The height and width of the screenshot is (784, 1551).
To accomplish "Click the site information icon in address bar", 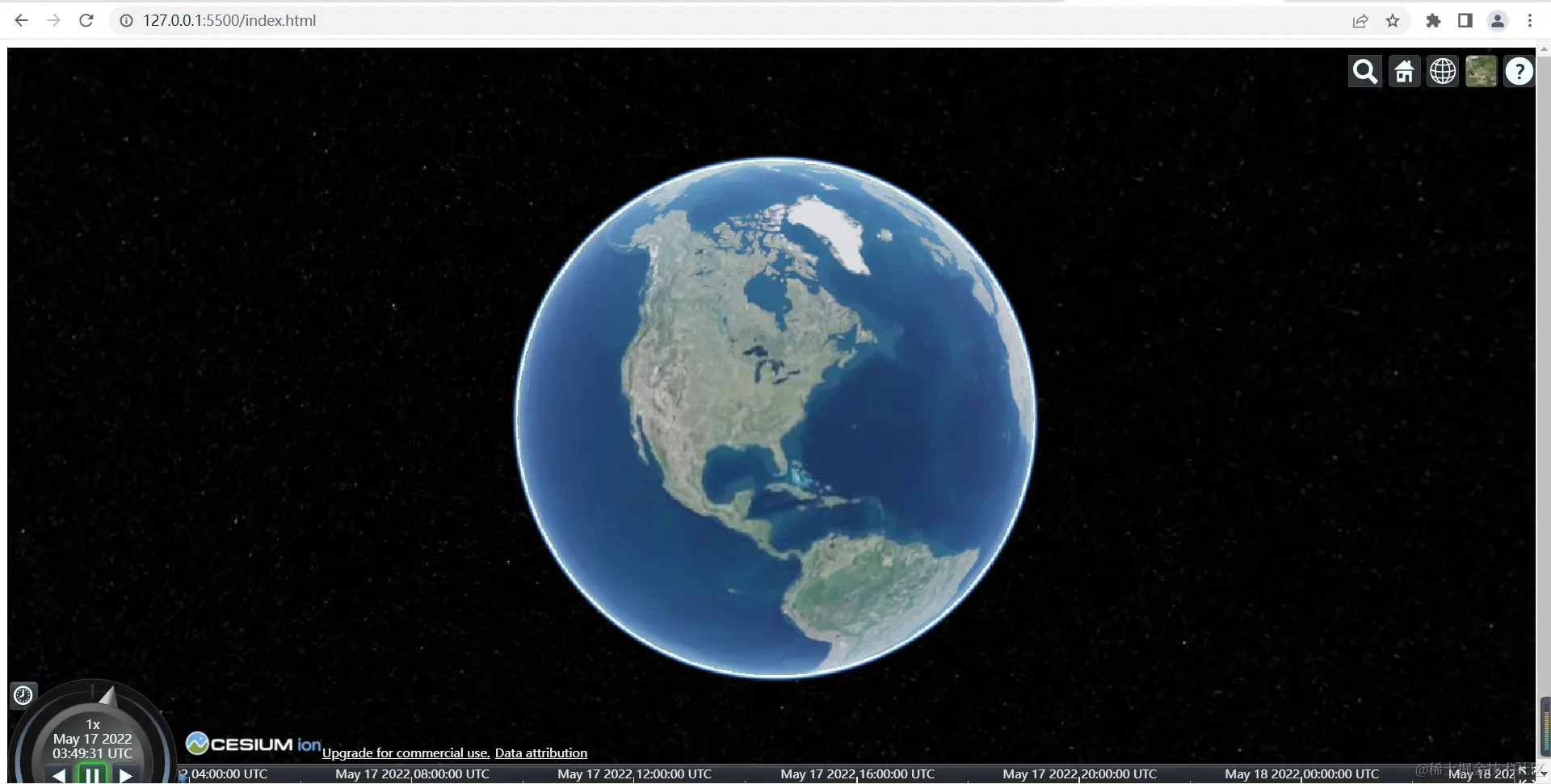I will (126, 21).
